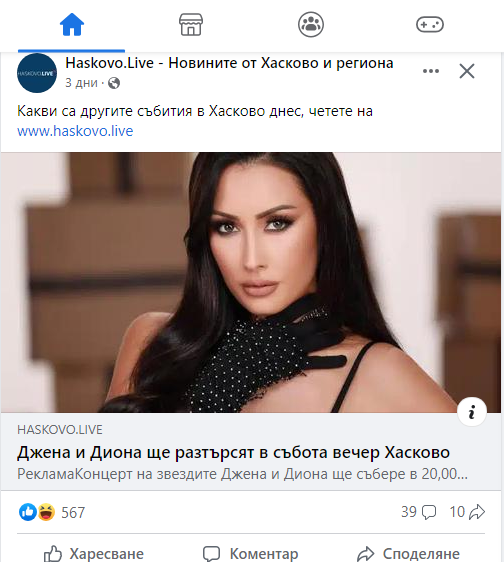
Task: Show link info via the i icon
Action: coord(472,411)
